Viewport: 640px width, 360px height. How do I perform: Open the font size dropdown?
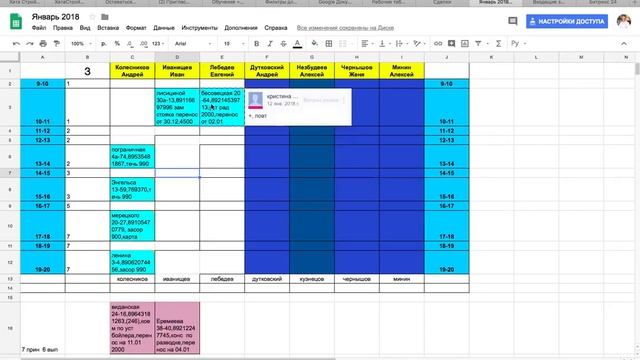tap(234, 43)
